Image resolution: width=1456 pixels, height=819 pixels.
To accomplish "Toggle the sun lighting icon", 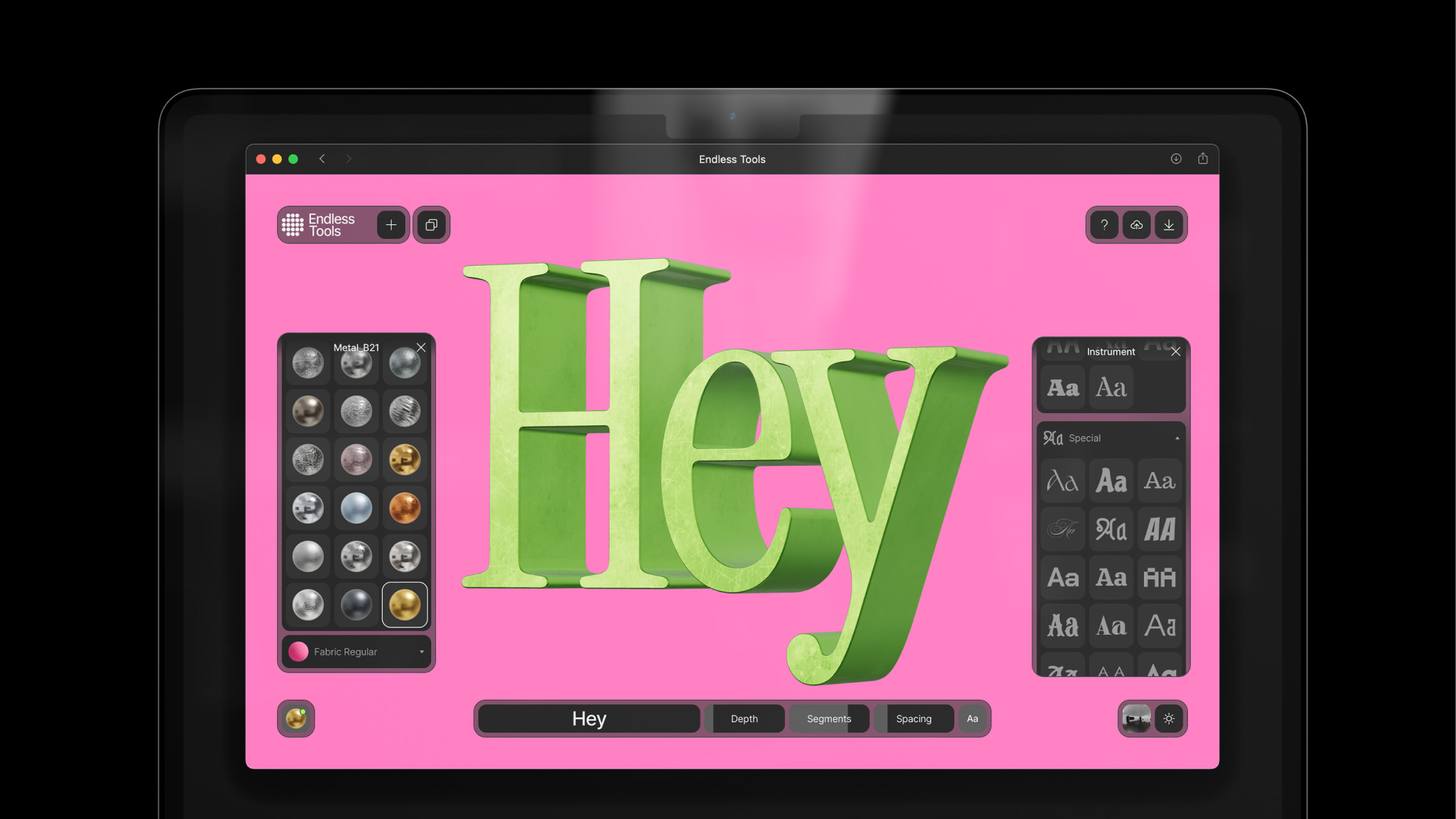I will 1169,718.
